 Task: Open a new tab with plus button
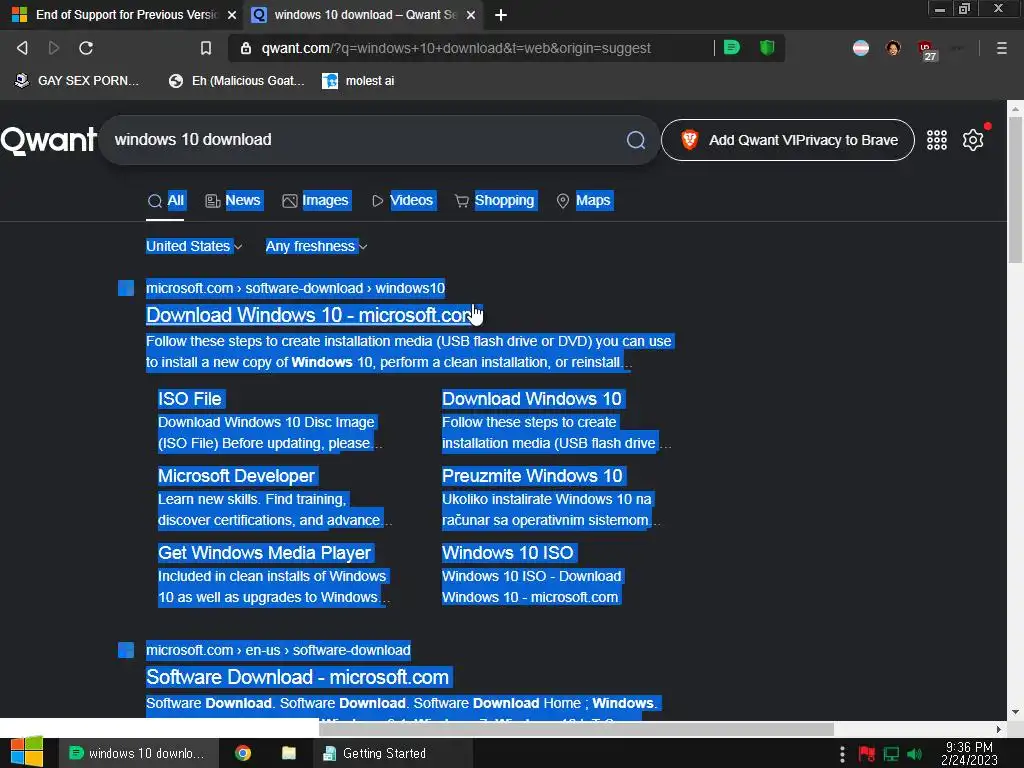(501, 15)
